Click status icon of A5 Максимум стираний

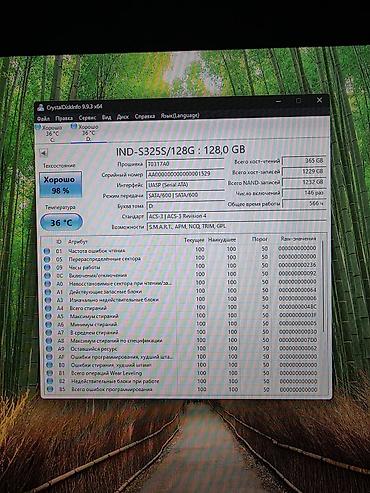(48, 317)
